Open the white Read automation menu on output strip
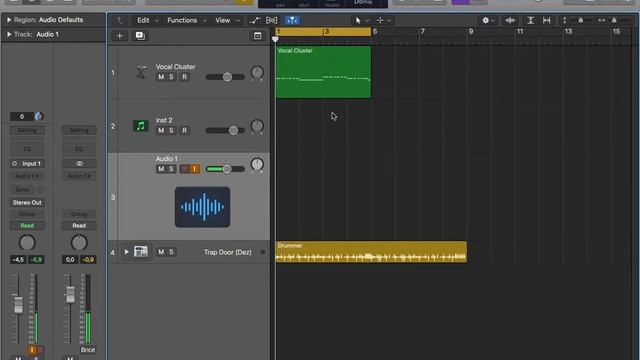The image size is (640, 360). click(x=79, y=226)
